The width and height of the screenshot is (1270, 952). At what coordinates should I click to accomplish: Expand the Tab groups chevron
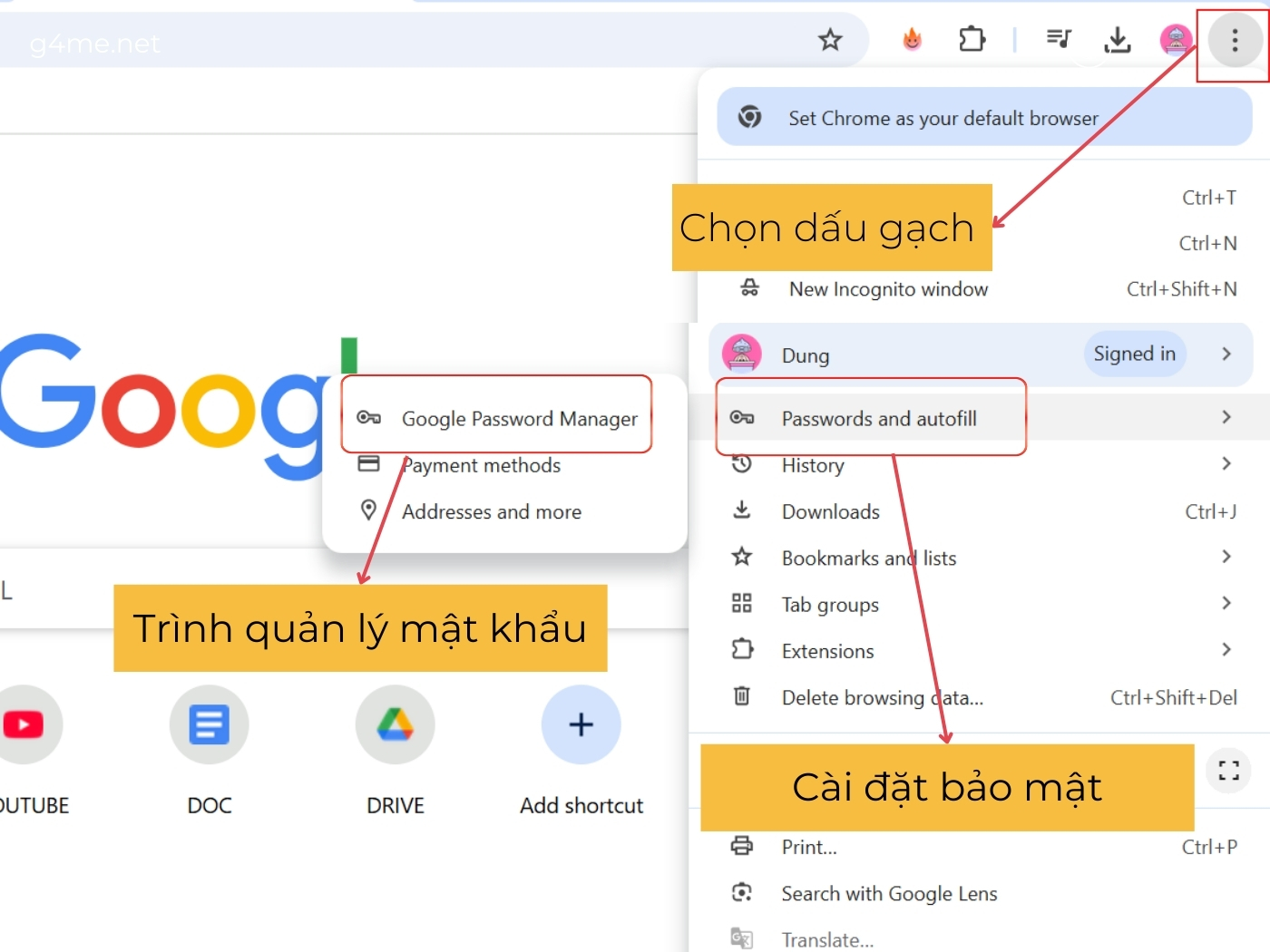point(1226,603)
